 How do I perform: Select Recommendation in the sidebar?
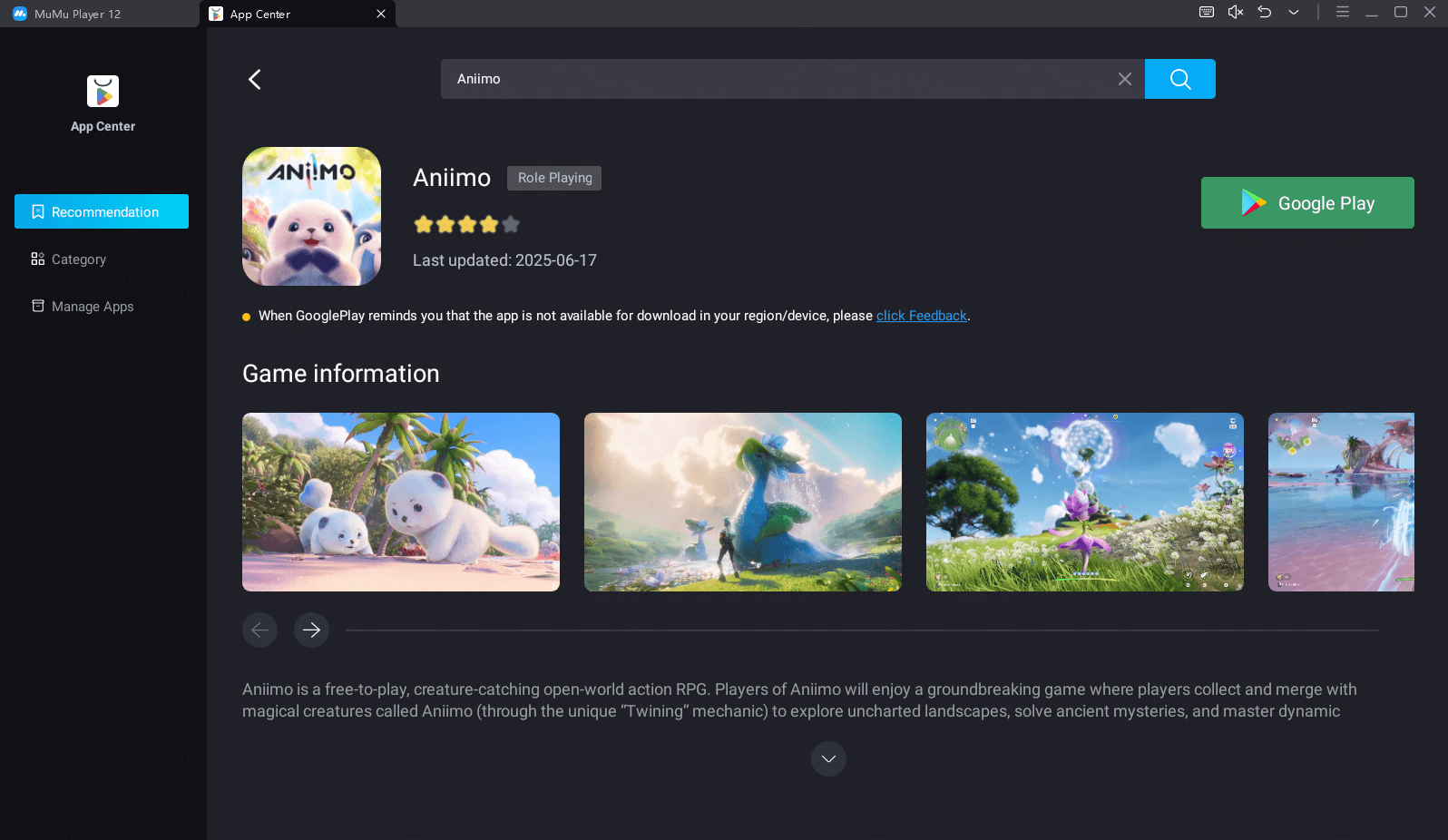click(x=102, y=211)
